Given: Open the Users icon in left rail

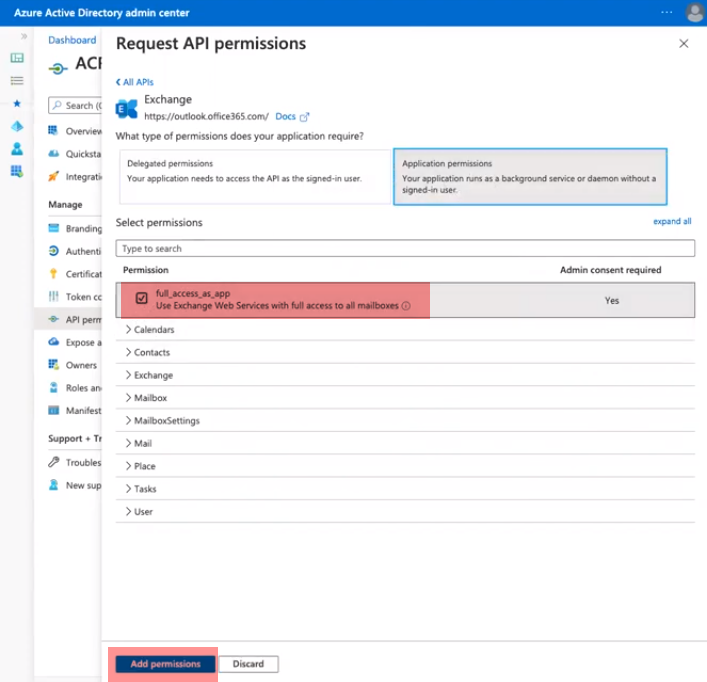Looking at the screenshot, I should [x=17, y=148].
